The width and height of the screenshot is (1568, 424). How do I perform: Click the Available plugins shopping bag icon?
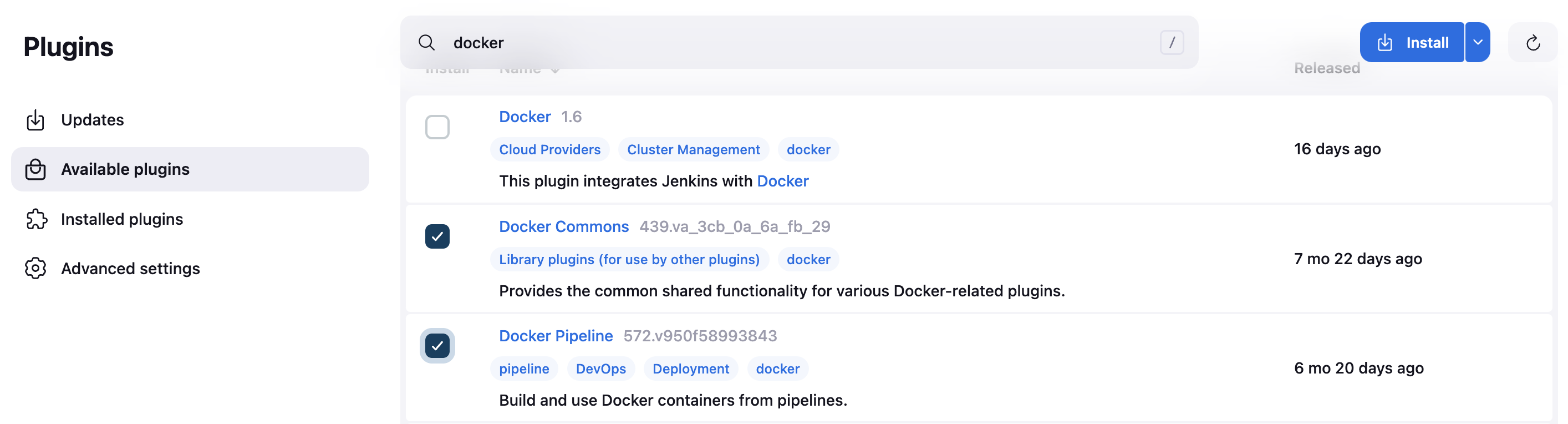[x=35, y=169]
